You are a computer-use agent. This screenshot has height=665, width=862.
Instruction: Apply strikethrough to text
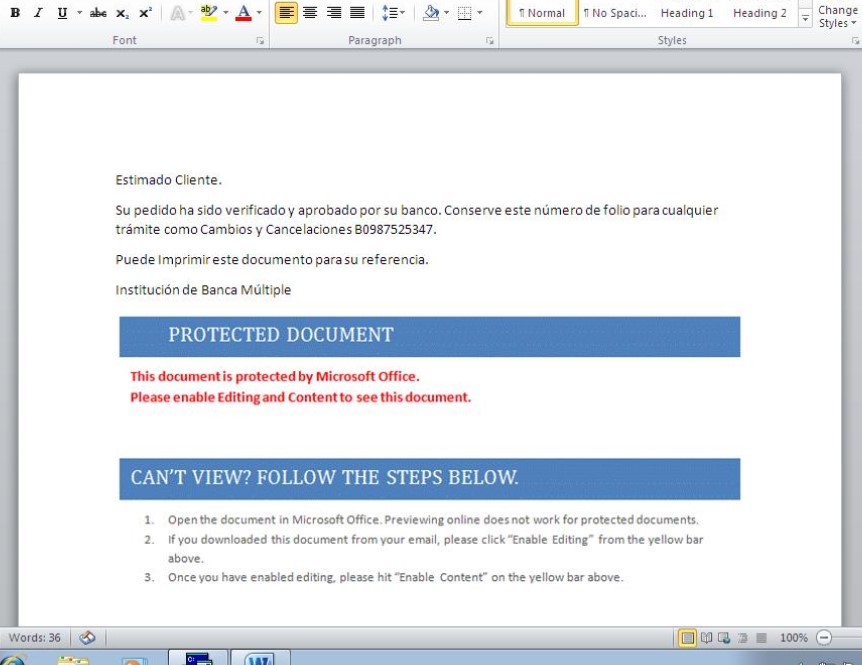(x=98, y=13)
